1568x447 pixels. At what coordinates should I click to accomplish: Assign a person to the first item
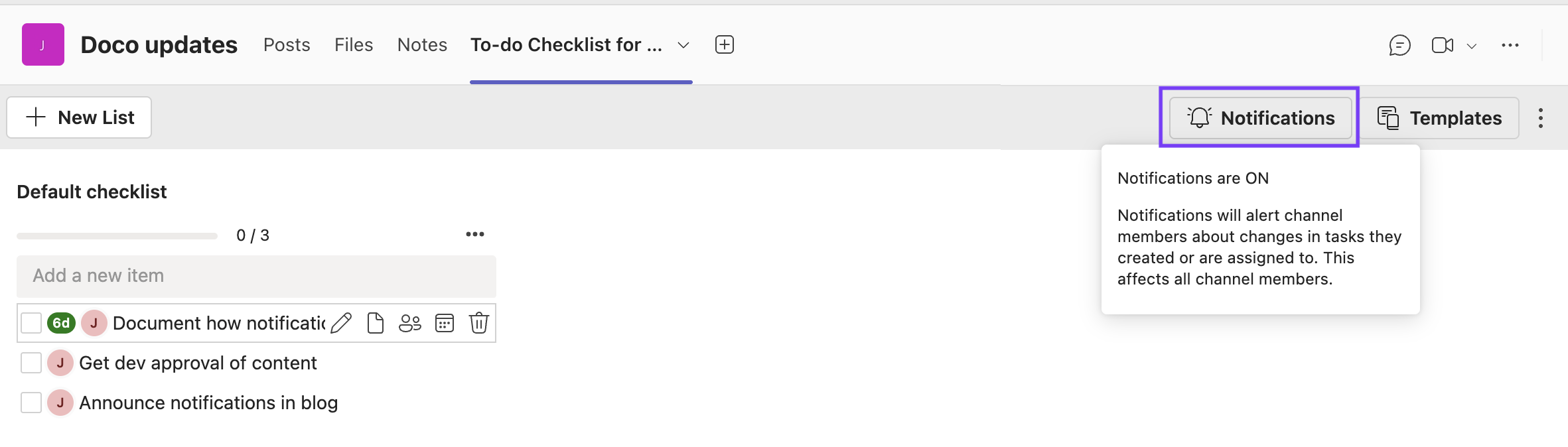pyautogui.click(x=410, y=323)
